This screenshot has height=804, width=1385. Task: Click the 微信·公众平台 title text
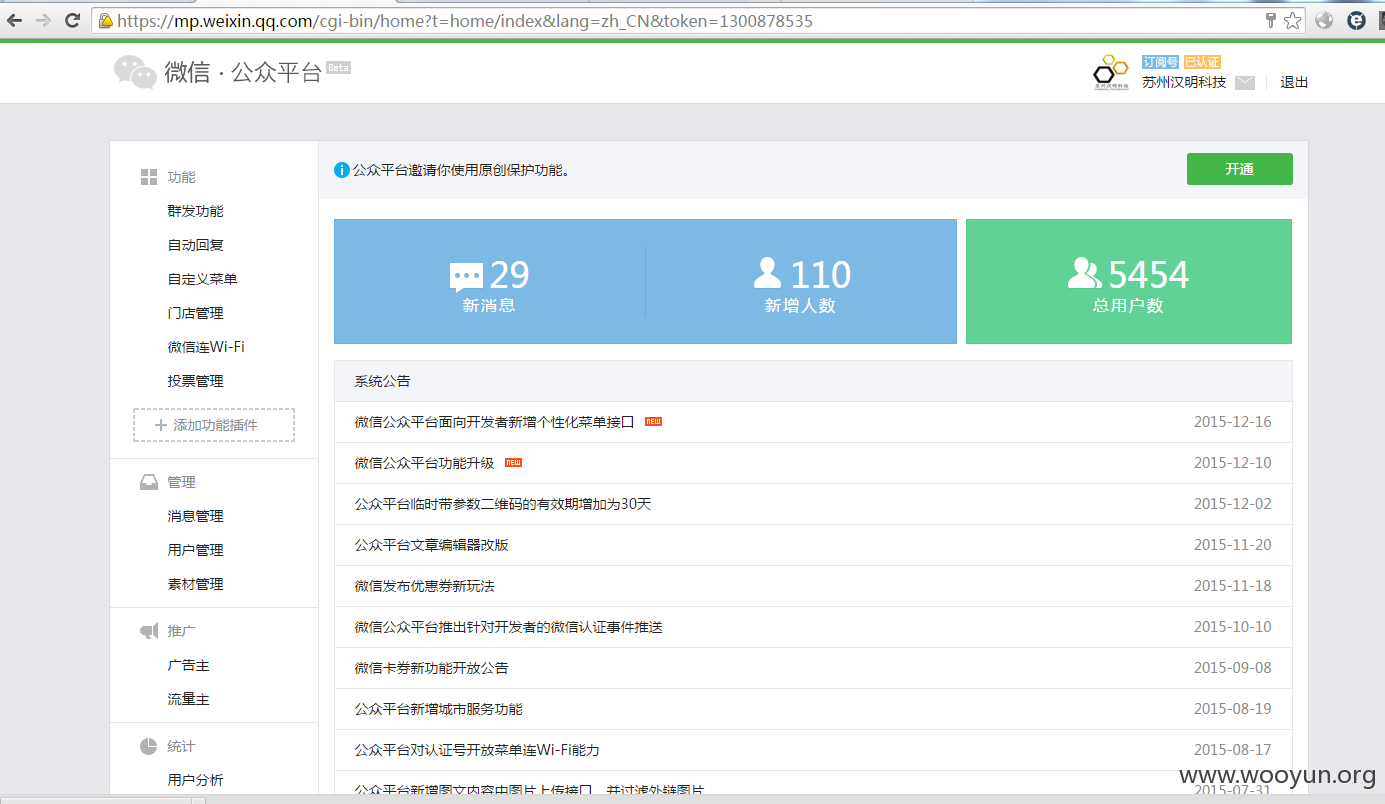tap(243, 72)
